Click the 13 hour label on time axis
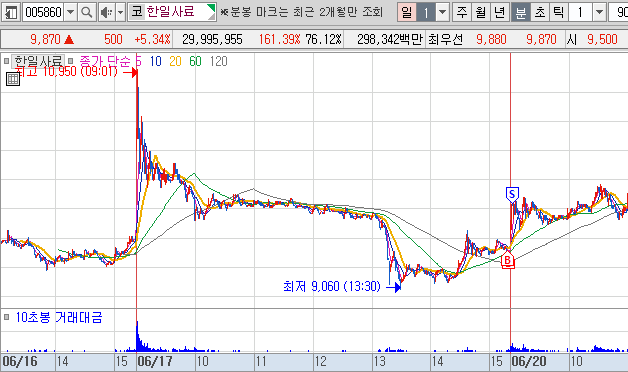Image resolution: width=628 pixels, height=372 pixels. tap(380, 362)
